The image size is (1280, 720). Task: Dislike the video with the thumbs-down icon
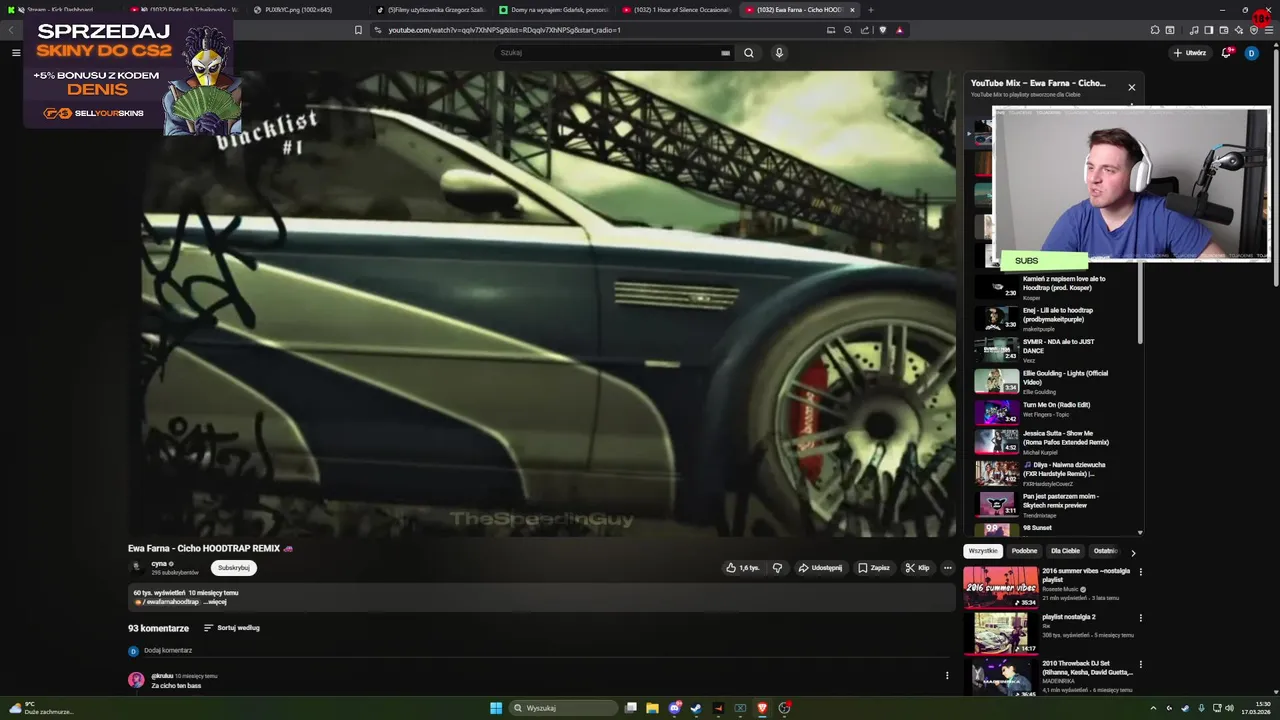(x=777, y=568)
